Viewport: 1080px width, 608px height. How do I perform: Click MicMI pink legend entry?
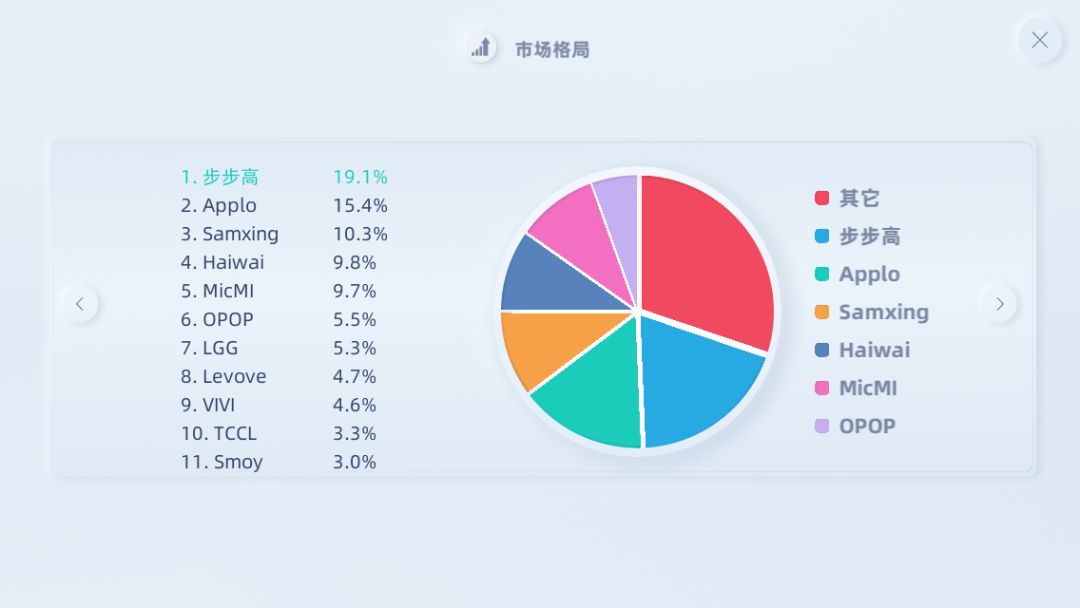click(x=856, y=388)
